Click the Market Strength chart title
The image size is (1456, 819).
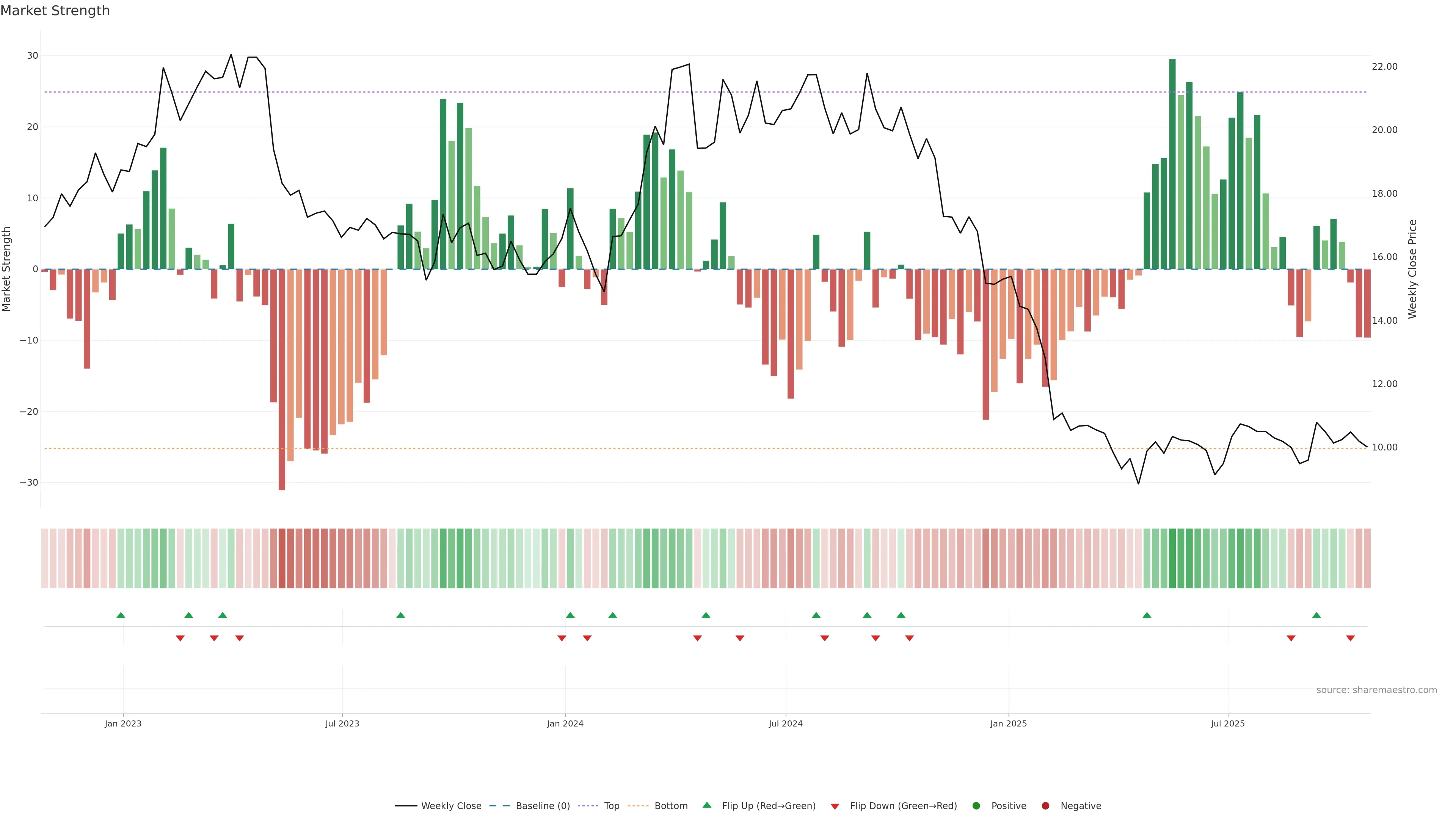point(55,11)
